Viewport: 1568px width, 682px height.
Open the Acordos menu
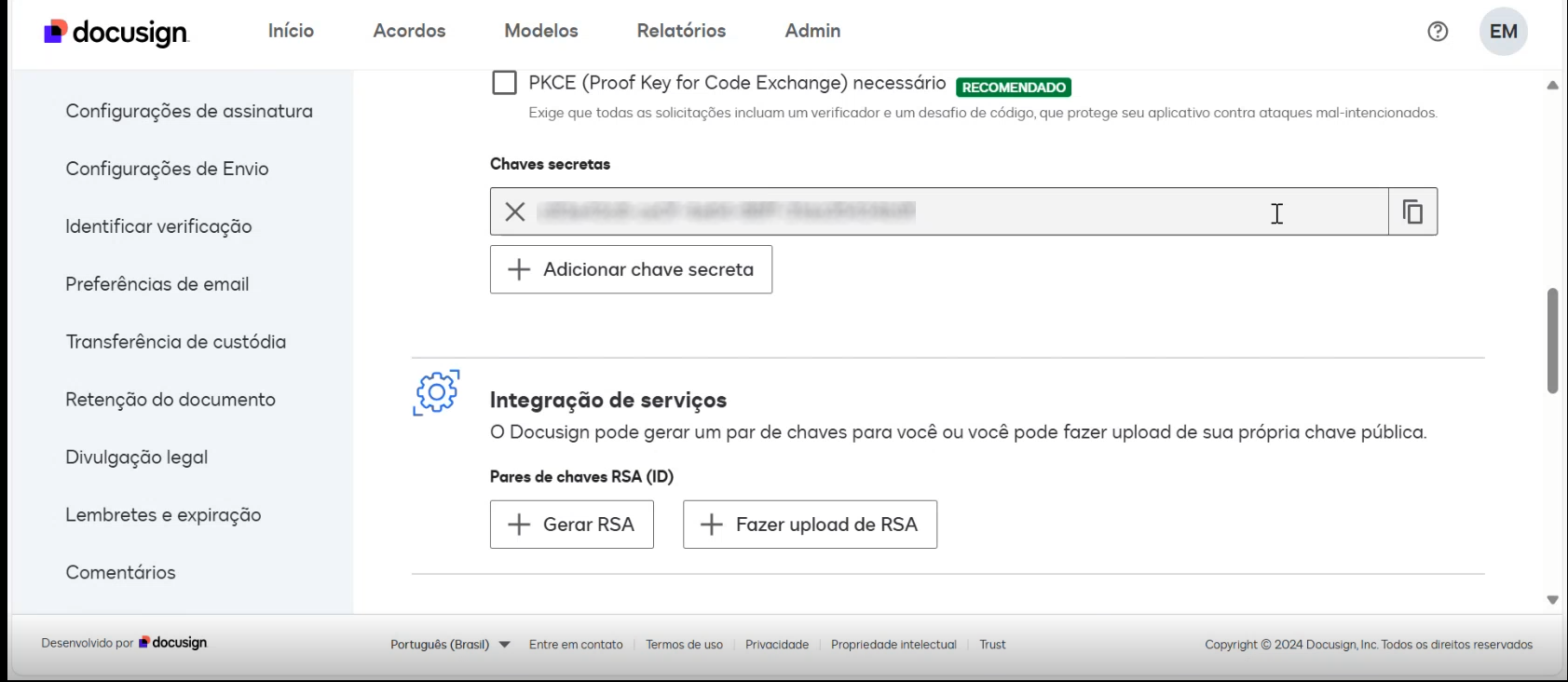tap(409, 31)
